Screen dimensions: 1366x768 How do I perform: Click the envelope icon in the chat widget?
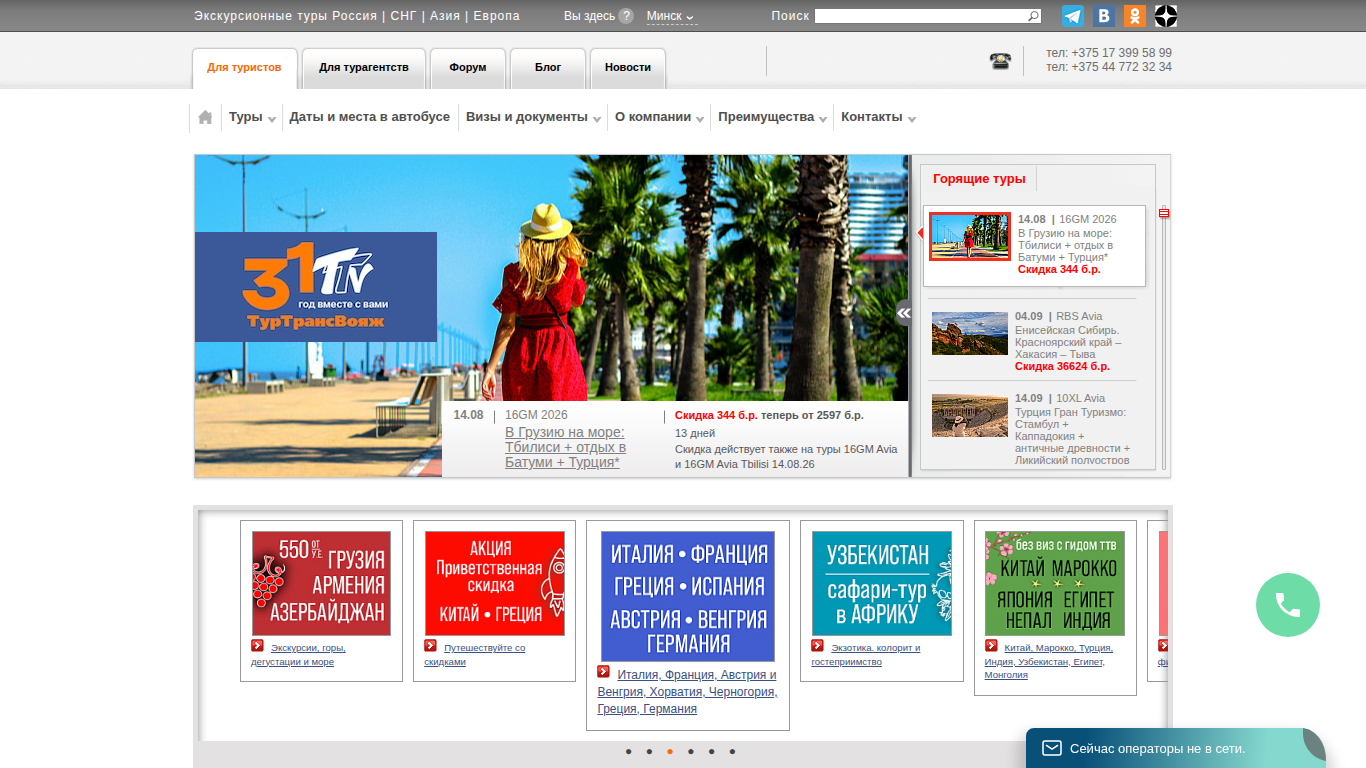1051,748
